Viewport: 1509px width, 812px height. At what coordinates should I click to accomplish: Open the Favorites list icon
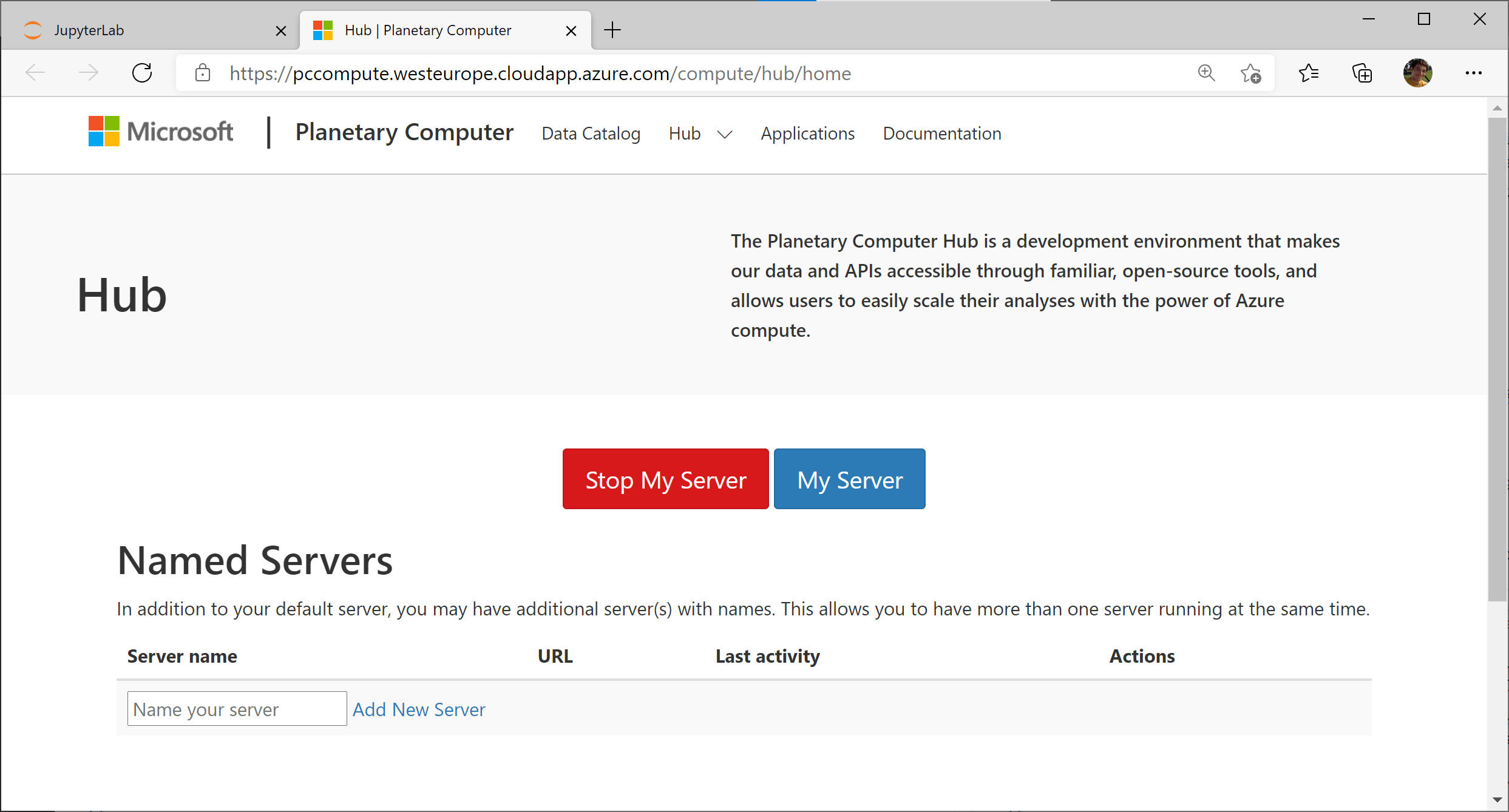1309,73
